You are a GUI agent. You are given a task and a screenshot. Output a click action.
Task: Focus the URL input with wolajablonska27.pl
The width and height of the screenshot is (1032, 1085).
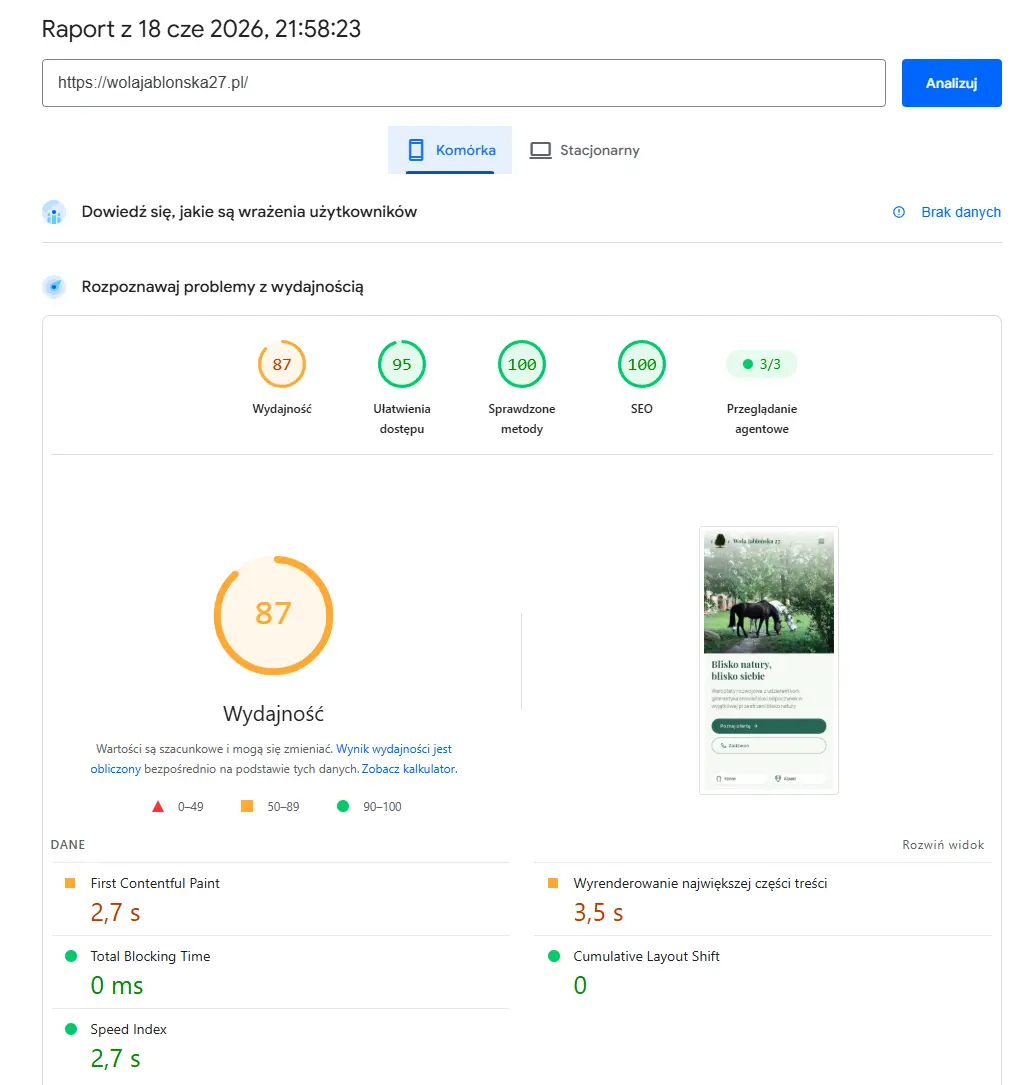click(x=464, y=83)
